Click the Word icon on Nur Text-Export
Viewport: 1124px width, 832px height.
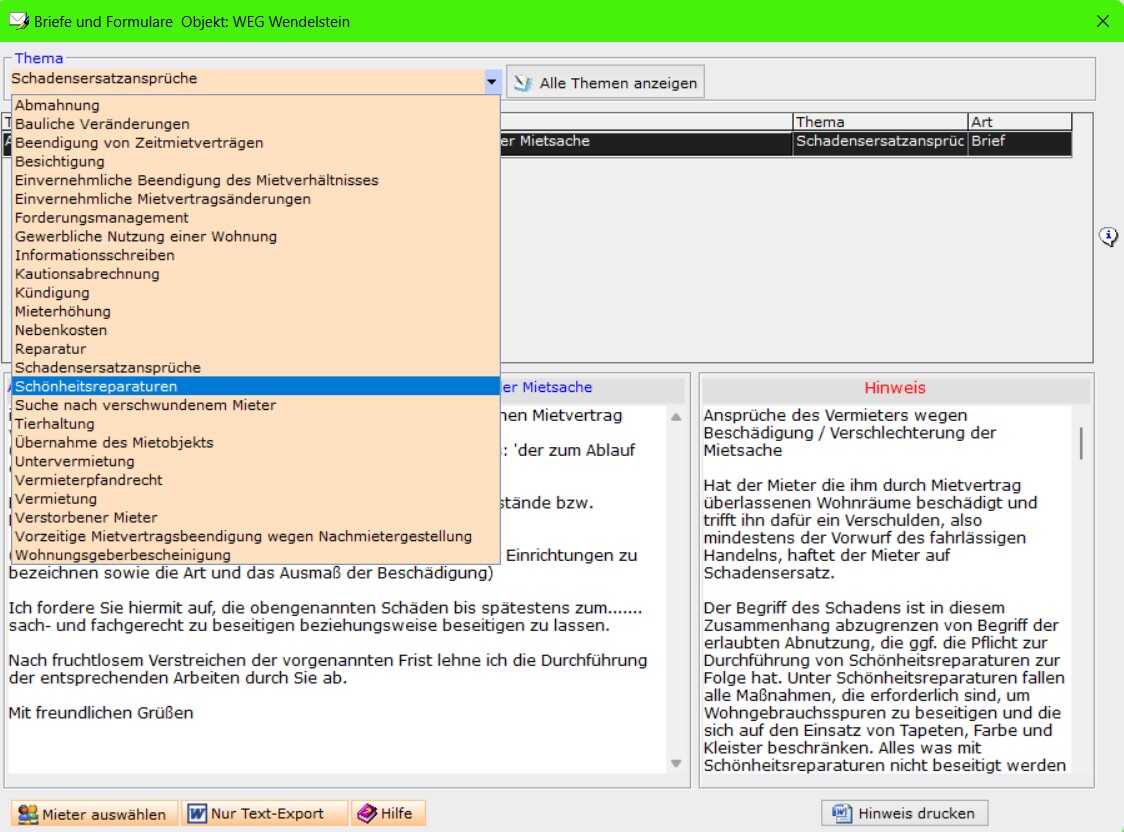click(197, 813)
